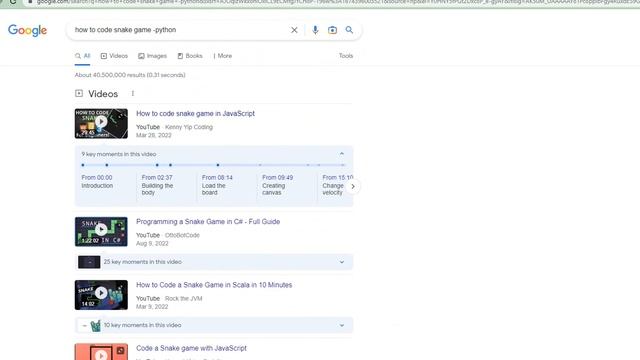The height and width of the screenshot is (360, 640).
Task: Open the Tools options
Action: (346, 56)
